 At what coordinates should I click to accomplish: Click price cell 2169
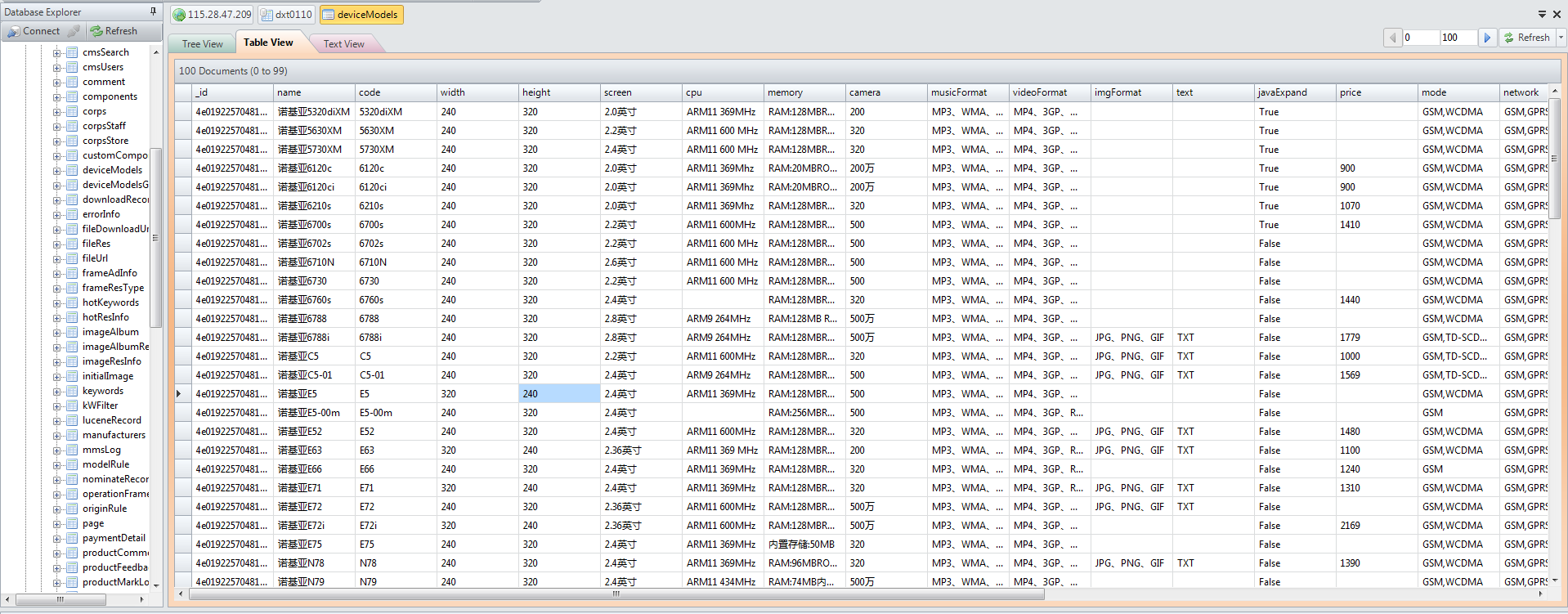pyautogui.click(x=1377, y=526)
